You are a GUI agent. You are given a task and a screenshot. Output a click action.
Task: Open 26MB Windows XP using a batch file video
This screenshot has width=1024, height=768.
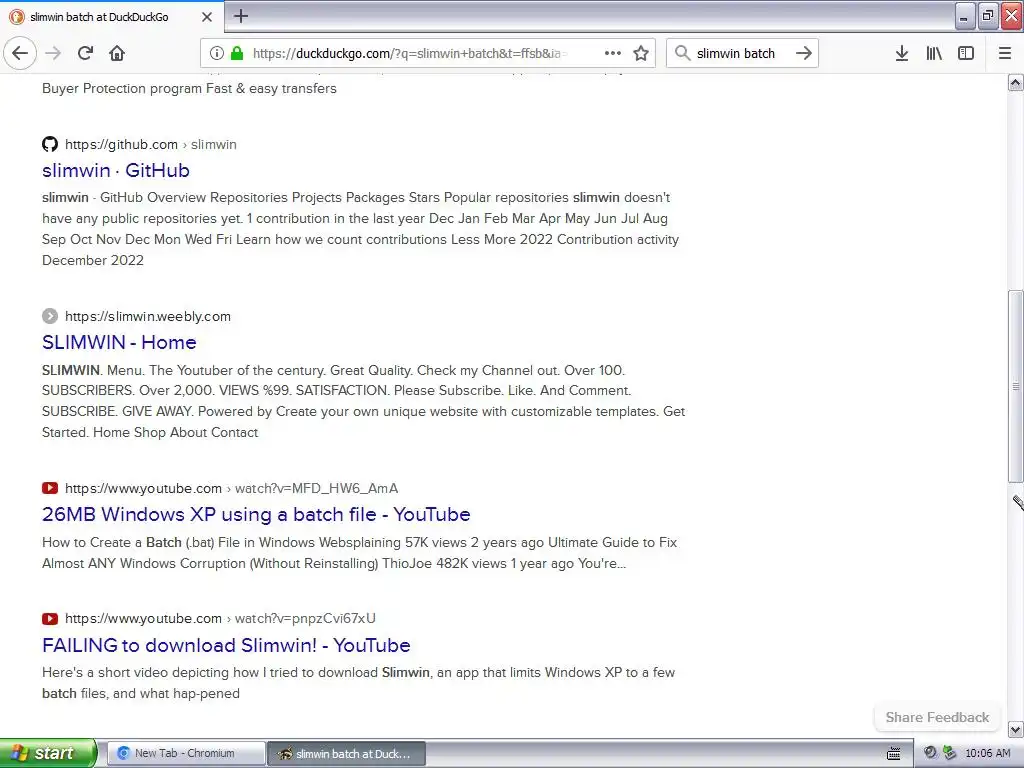(256, 515)
